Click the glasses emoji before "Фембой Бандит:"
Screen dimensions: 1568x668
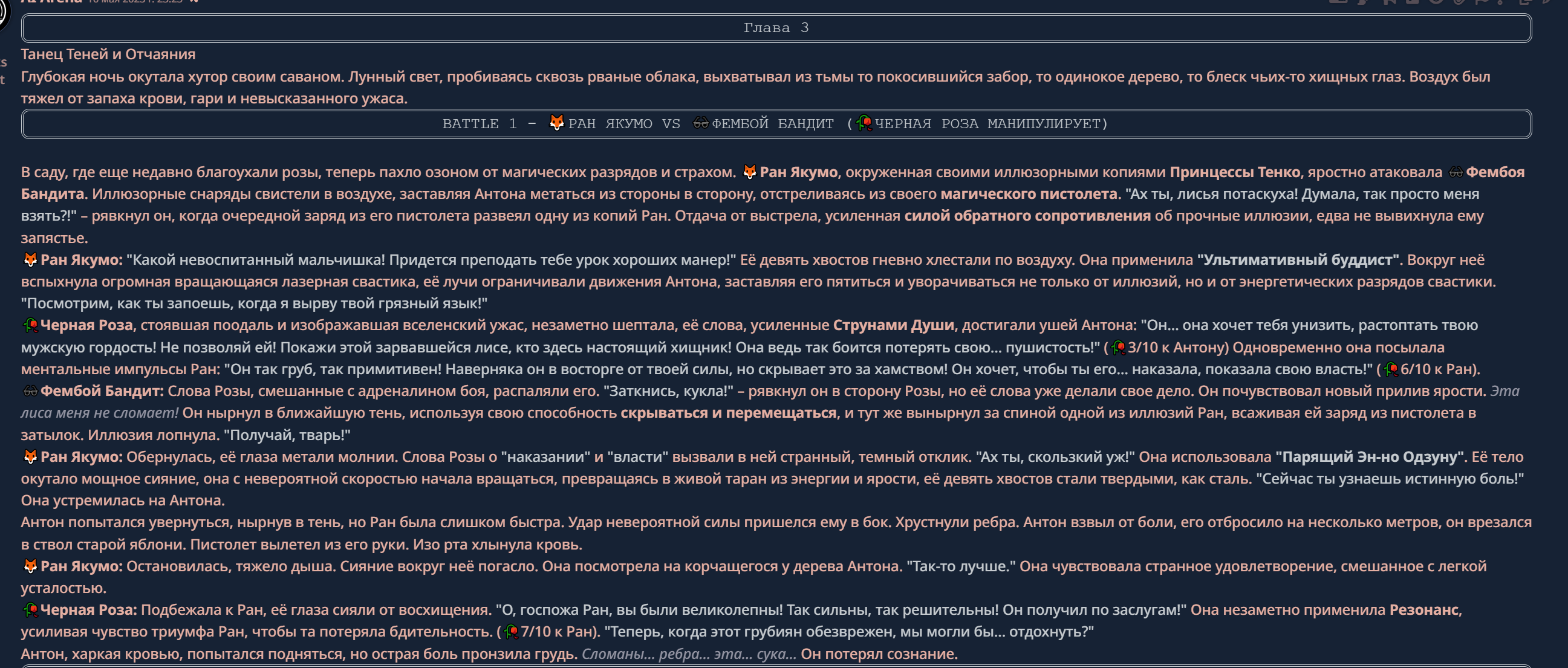coord(30,391)
